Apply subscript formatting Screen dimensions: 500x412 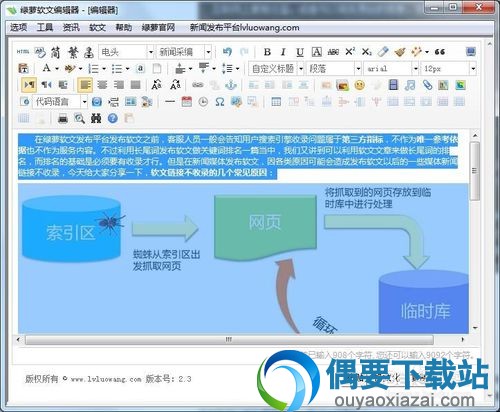(367, 52)
